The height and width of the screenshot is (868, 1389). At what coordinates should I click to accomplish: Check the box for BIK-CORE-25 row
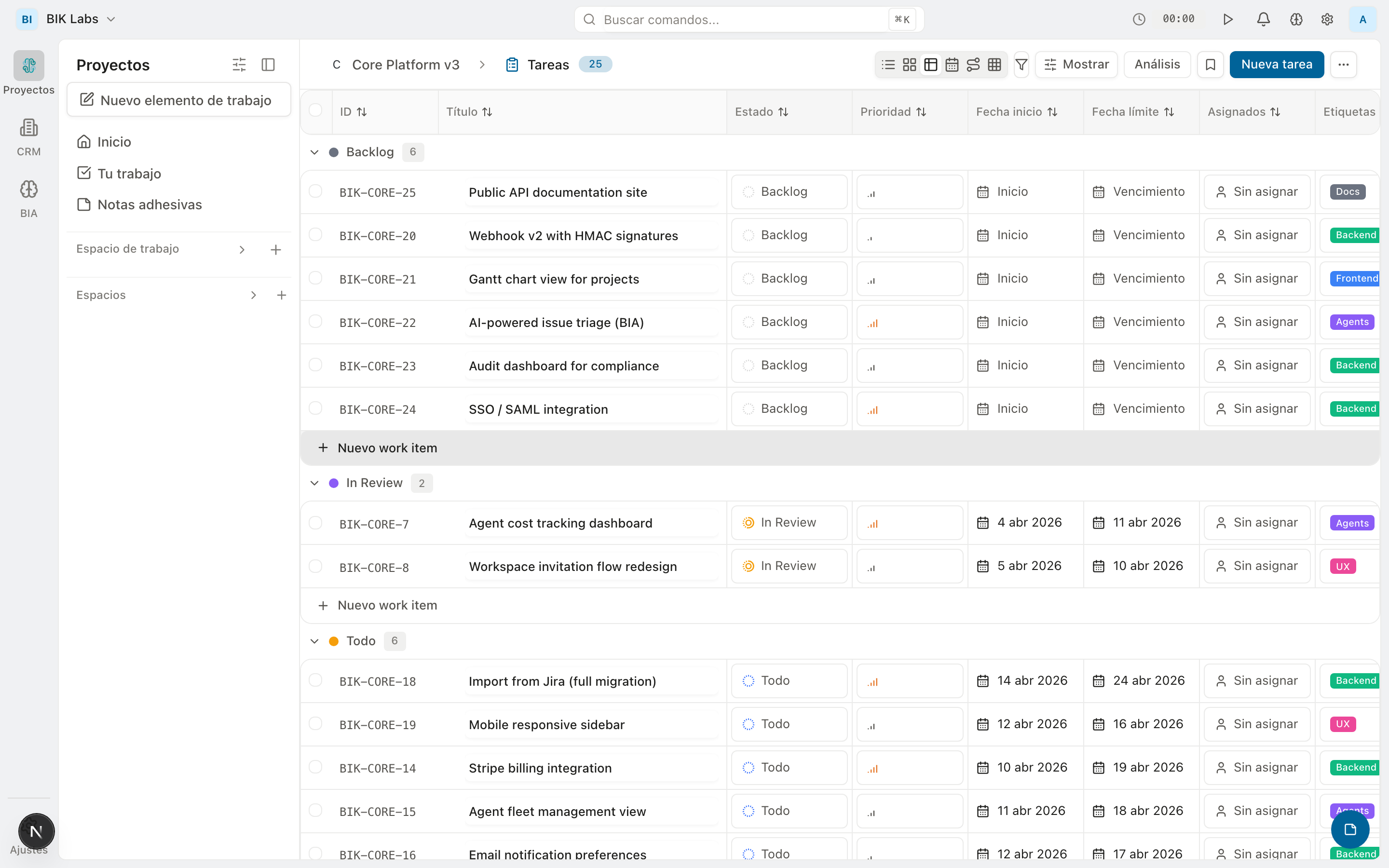point(315,191)
